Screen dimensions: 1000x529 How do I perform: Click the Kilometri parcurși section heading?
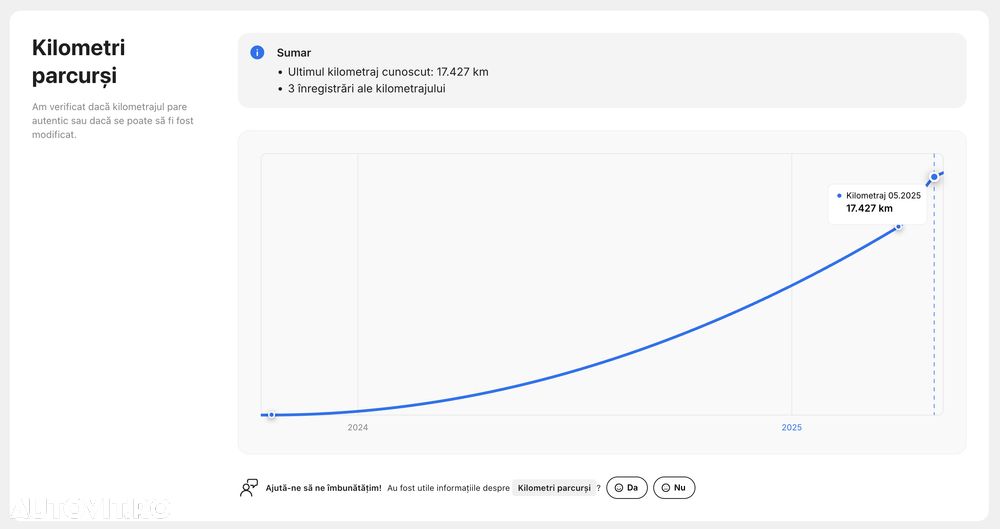click(x=78, y=62)
